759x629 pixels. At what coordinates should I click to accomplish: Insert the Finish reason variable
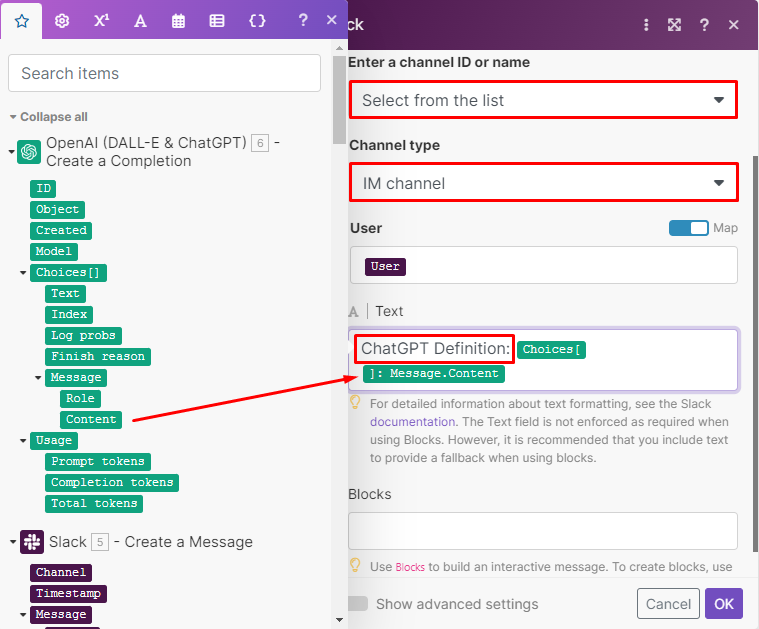coord(98,356)
